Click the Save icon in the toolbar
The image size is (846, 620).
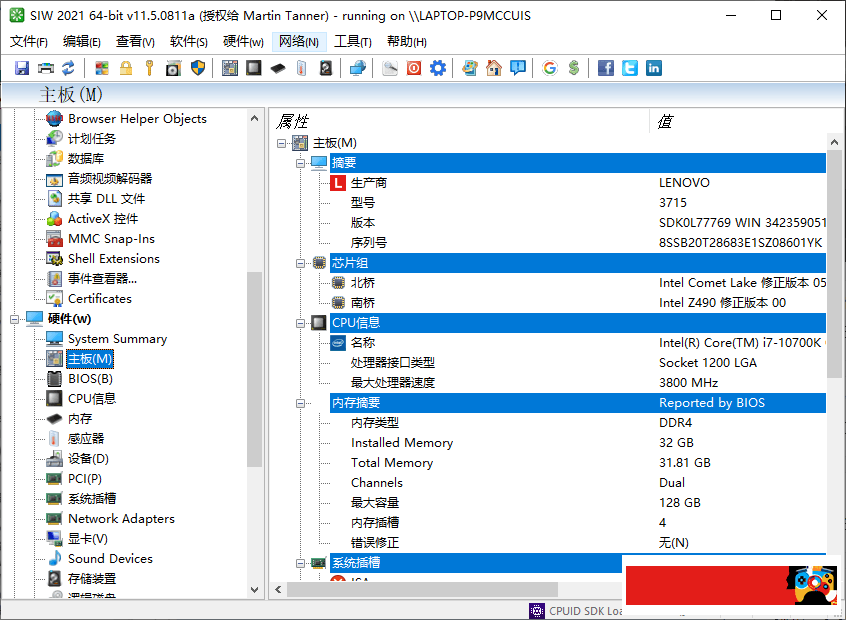coord(22,68)
